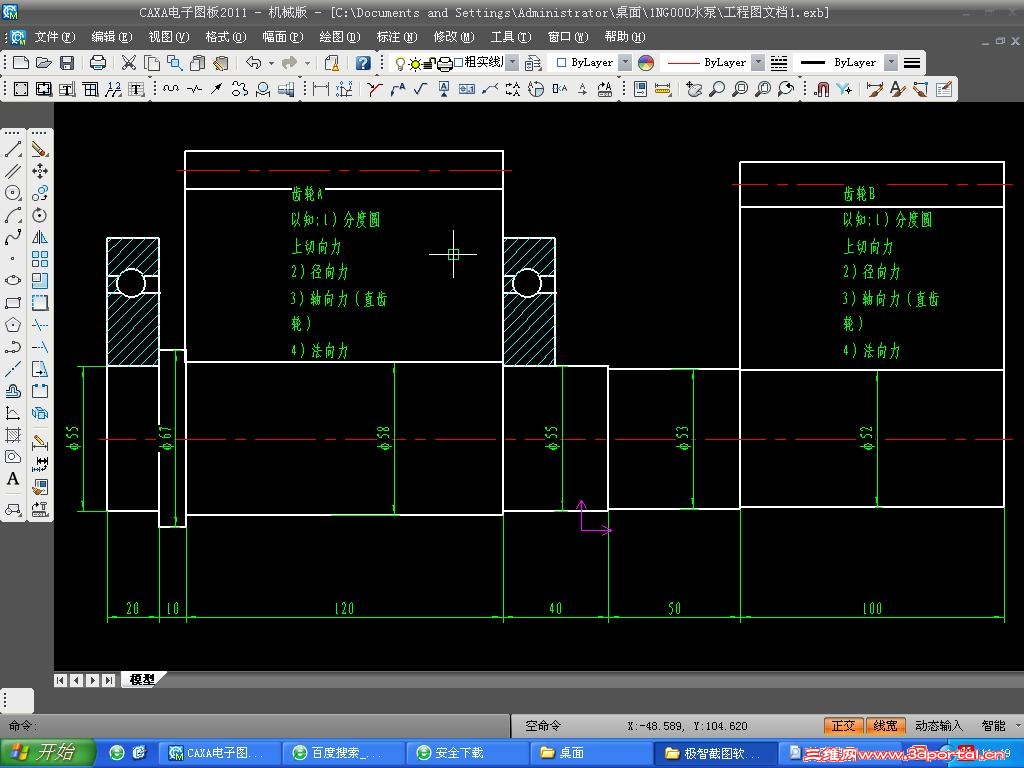The width and height of the screenshot is (1024, 768).
Task: Open the 极智截图软 taskbar button
Action: coord(715,753)
